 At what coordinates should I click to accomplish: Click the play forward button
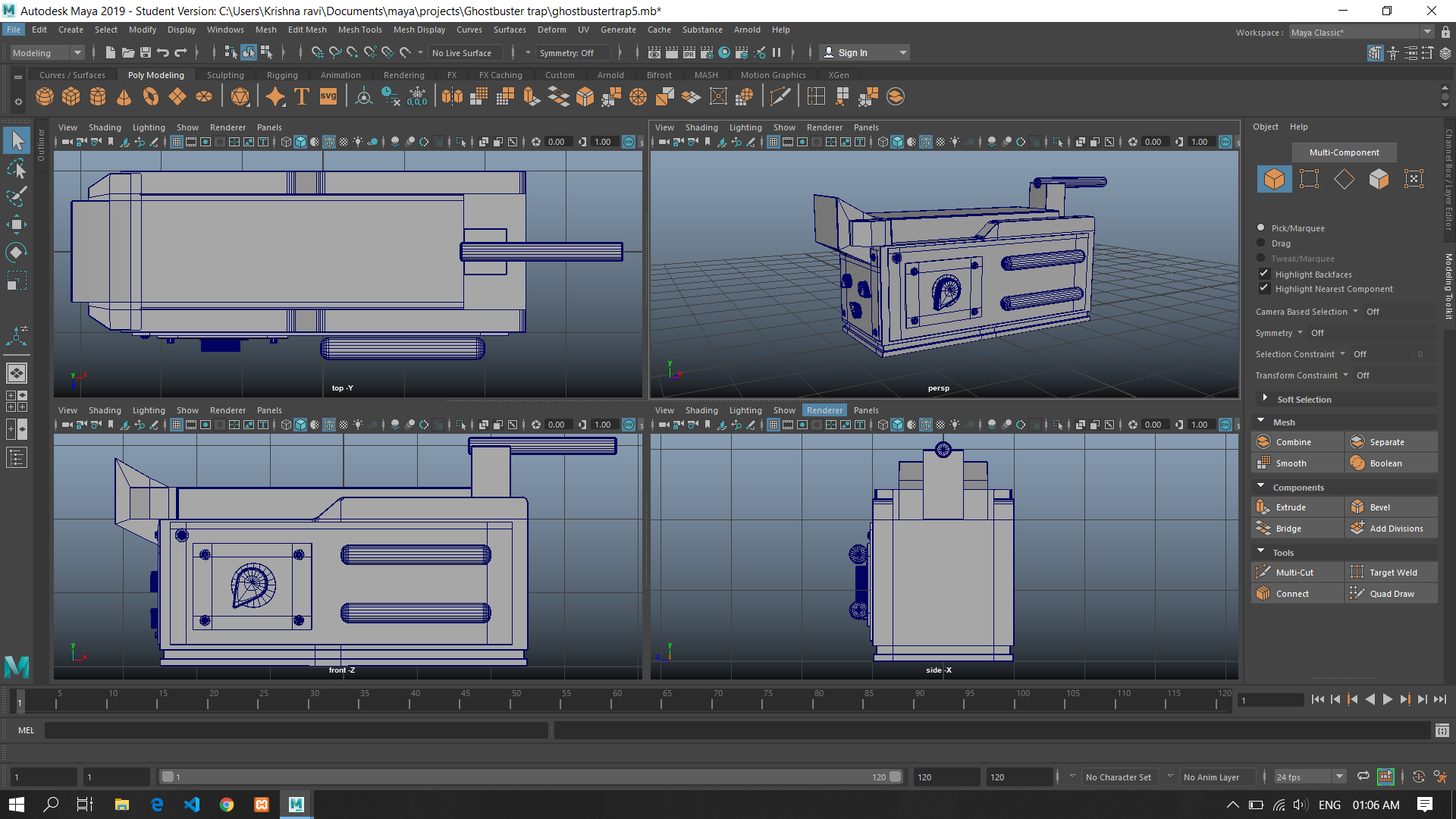click(1387, 700)
